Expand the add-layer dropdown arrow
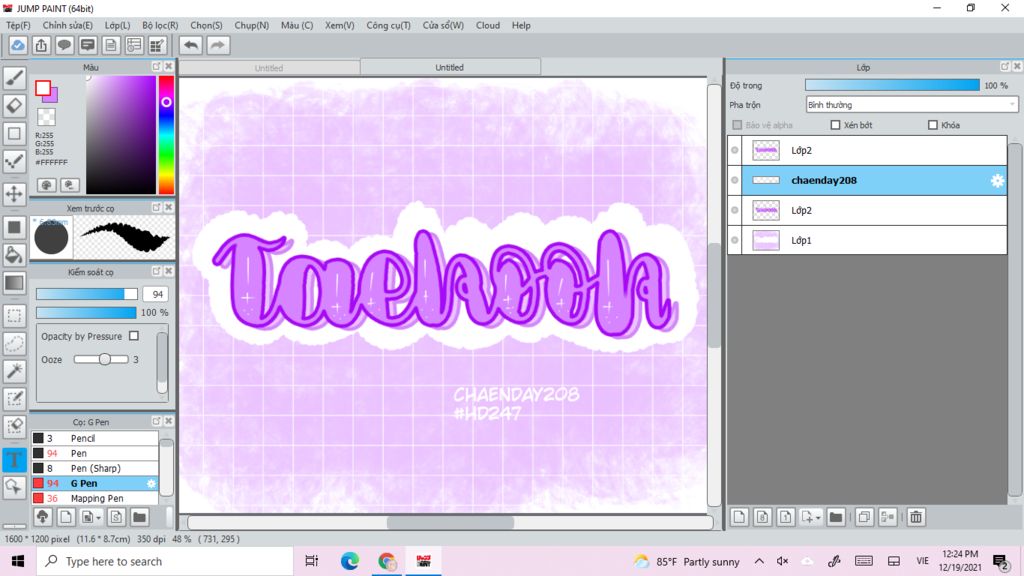1024x576 pixels. 818,517
